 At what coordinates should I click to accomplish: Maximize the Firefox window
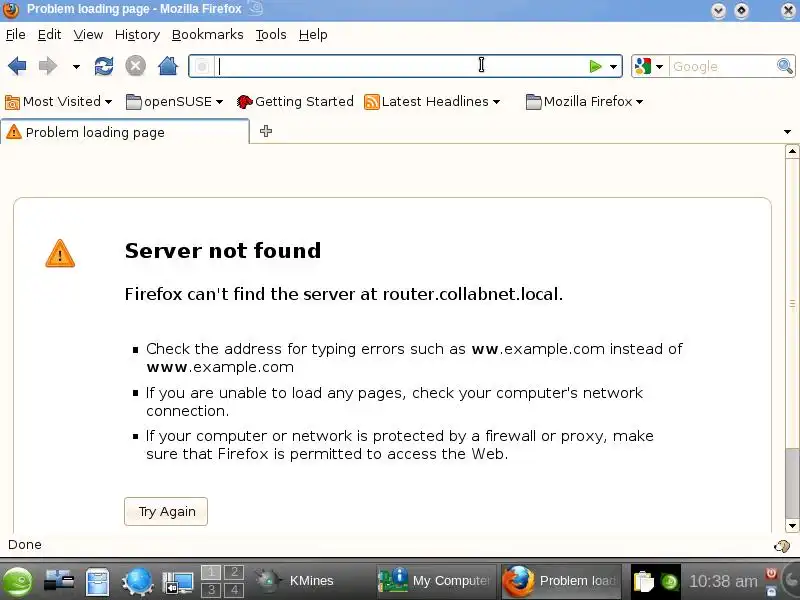click(x=741, y=11)
